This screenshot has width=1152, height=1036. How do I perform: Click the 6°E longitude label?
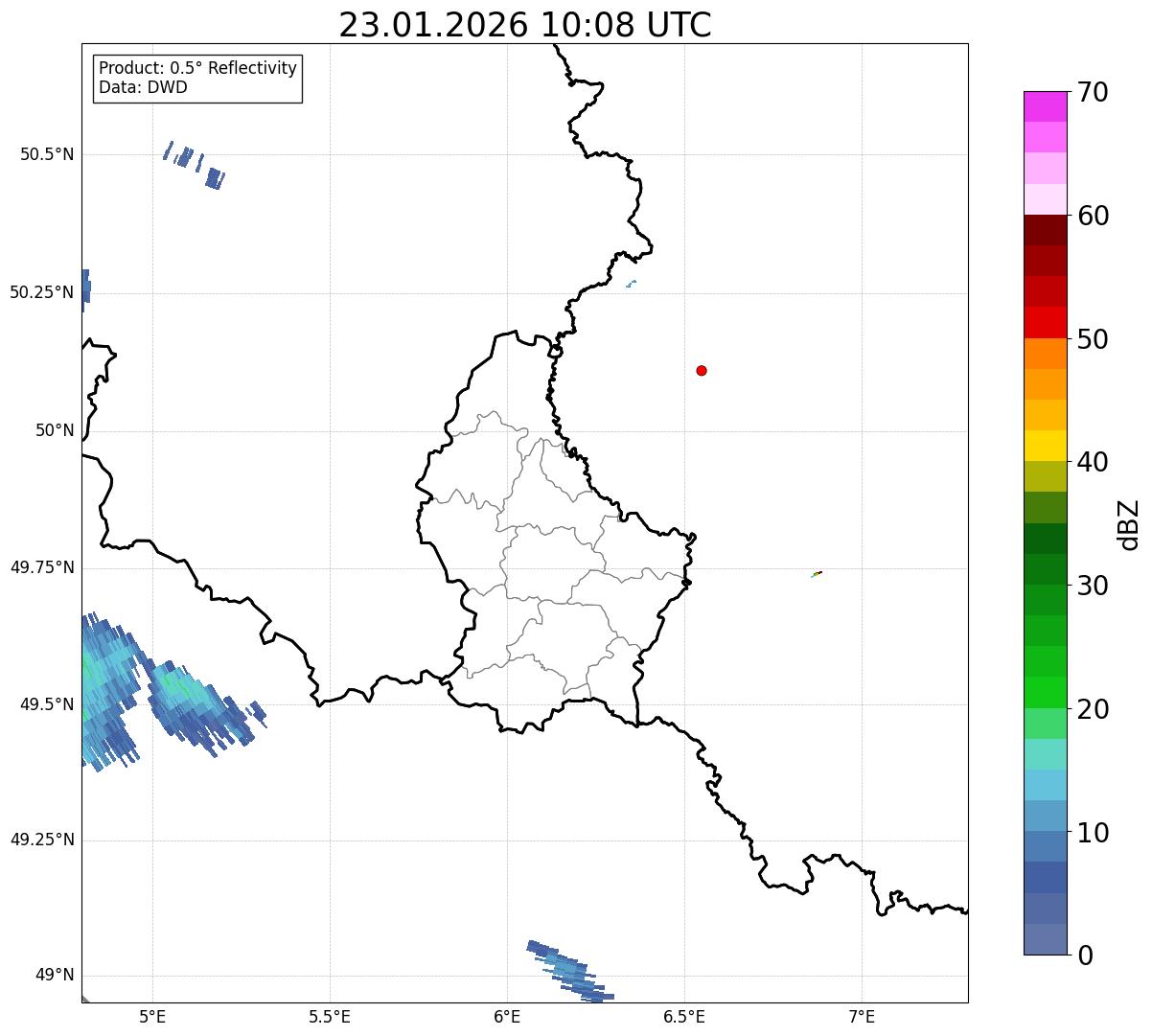(507, 1016)
